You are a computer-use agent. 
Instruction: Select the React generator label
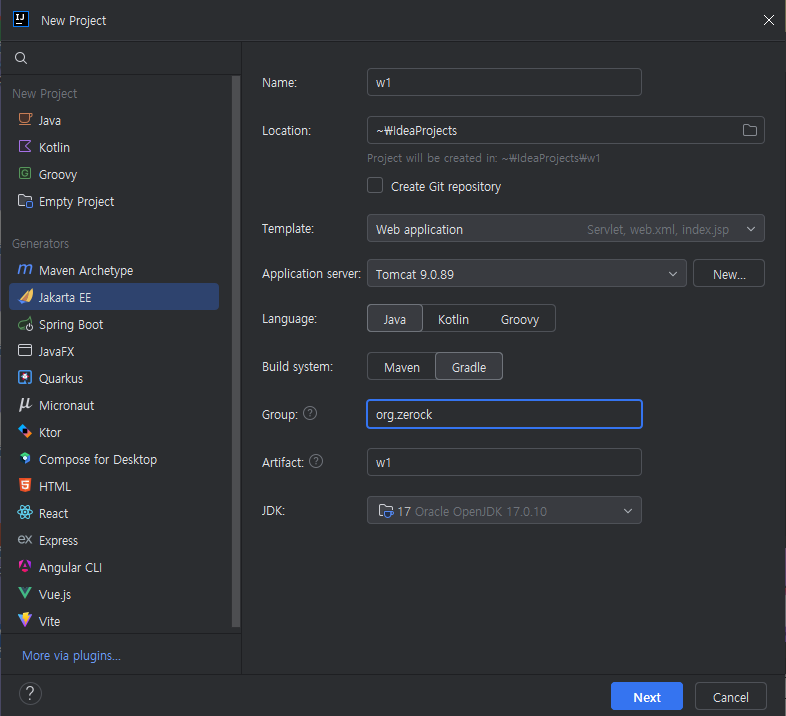(x=53, y=513)
